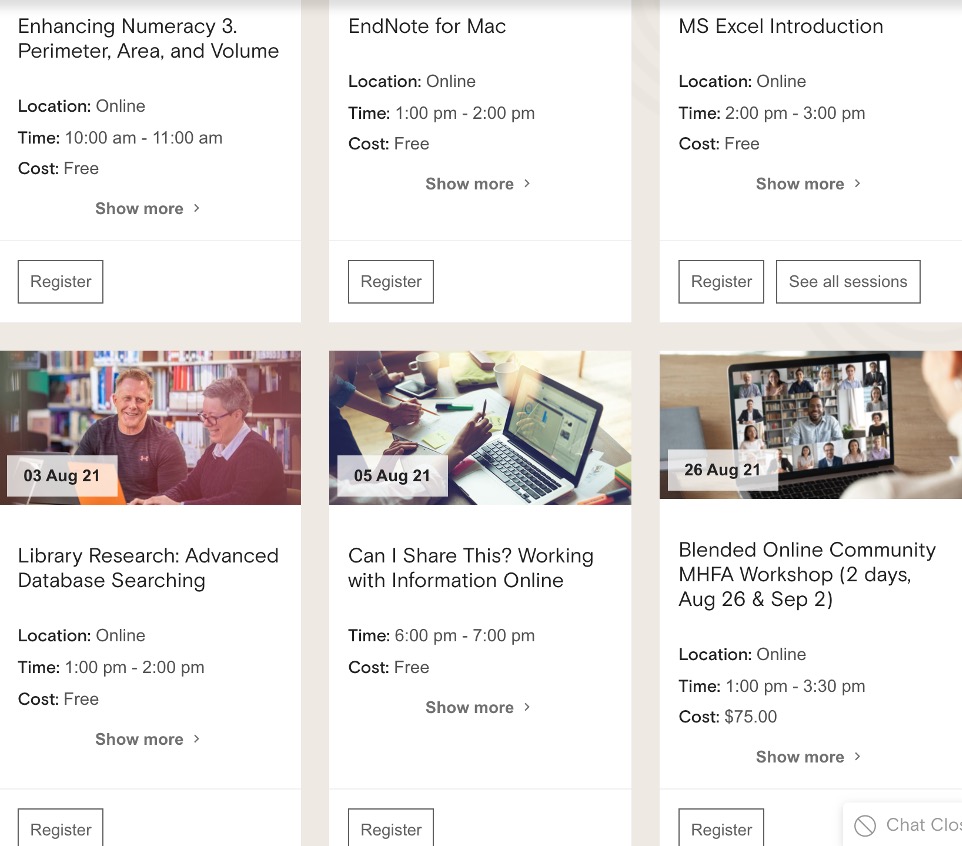Screen dimensions: 962x846
Task: Open the video call laptop photo thumbnail
Action: (x=810, y=425)
